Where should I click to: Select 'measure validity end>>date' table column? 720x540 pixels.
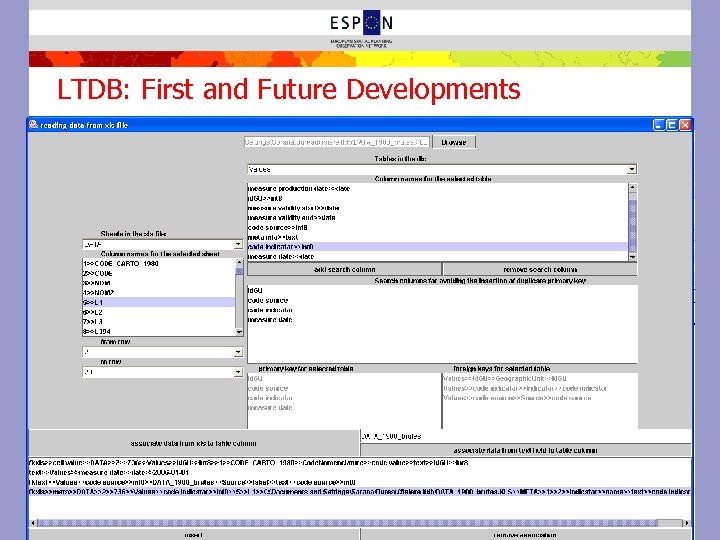(438, 218)
